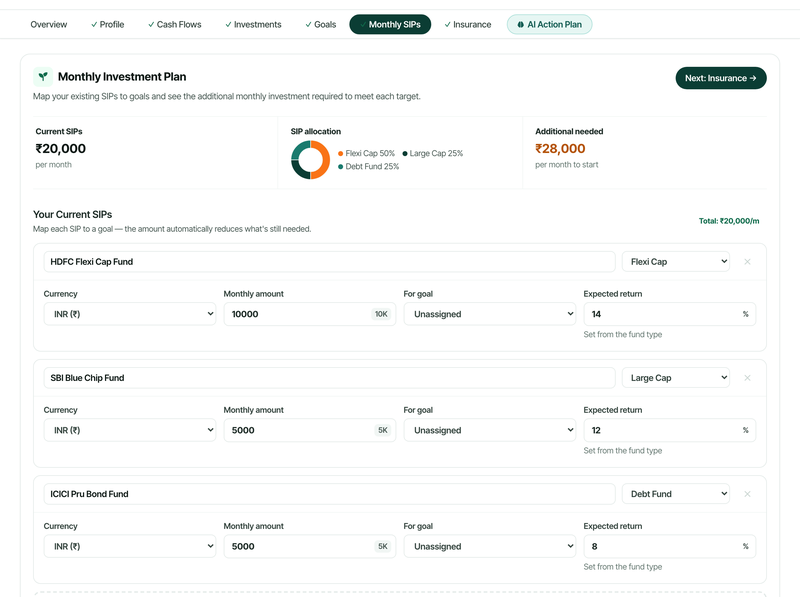Click the ₹28,000 Additional needed value

point(560,149)
